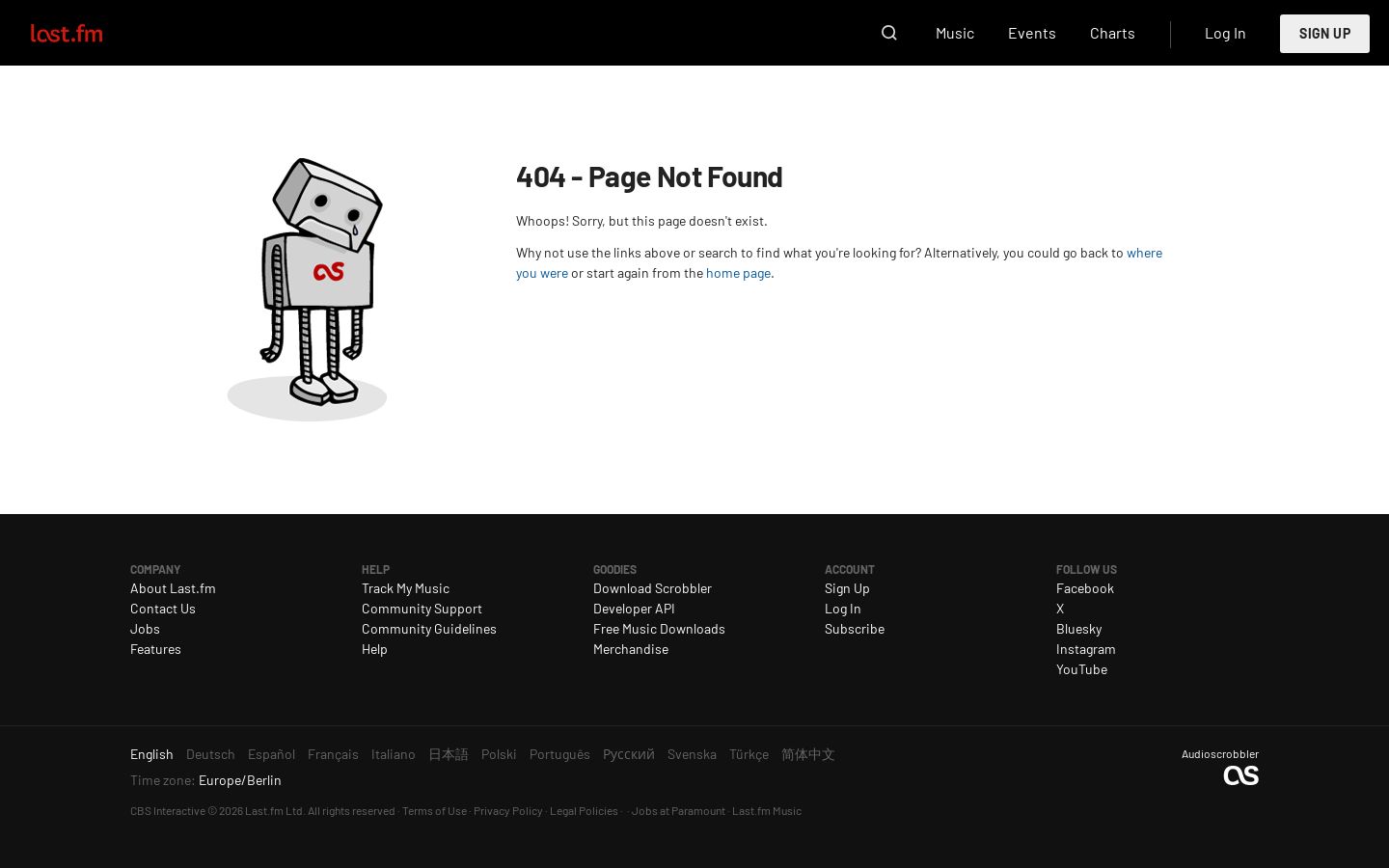Switch language to Deutsch
Image resolution: width=1389 pixels, height=868 pixels.
point(210,754)
